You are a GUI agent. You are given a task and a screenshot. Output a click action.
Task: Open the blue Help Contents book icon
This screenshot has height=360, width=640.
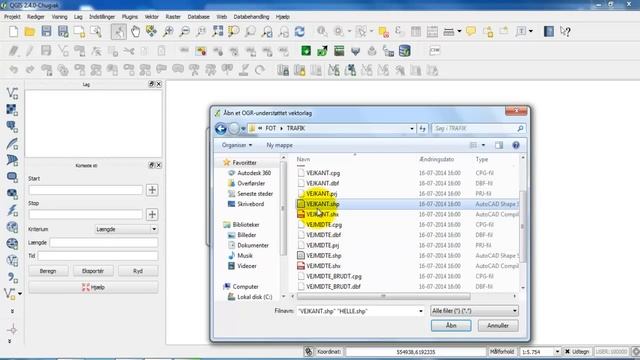click(549, 31)
